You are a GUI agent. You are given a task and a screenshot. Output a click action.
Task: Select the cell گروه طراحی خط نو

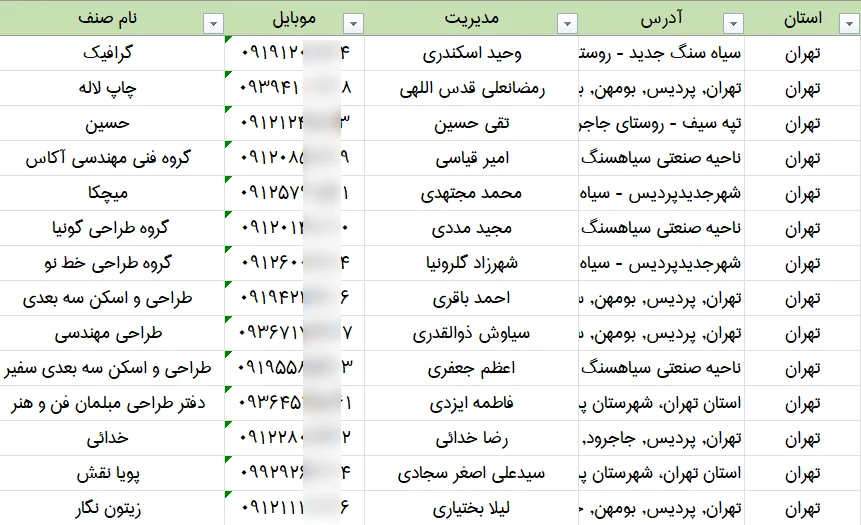(x=112, y=263)
